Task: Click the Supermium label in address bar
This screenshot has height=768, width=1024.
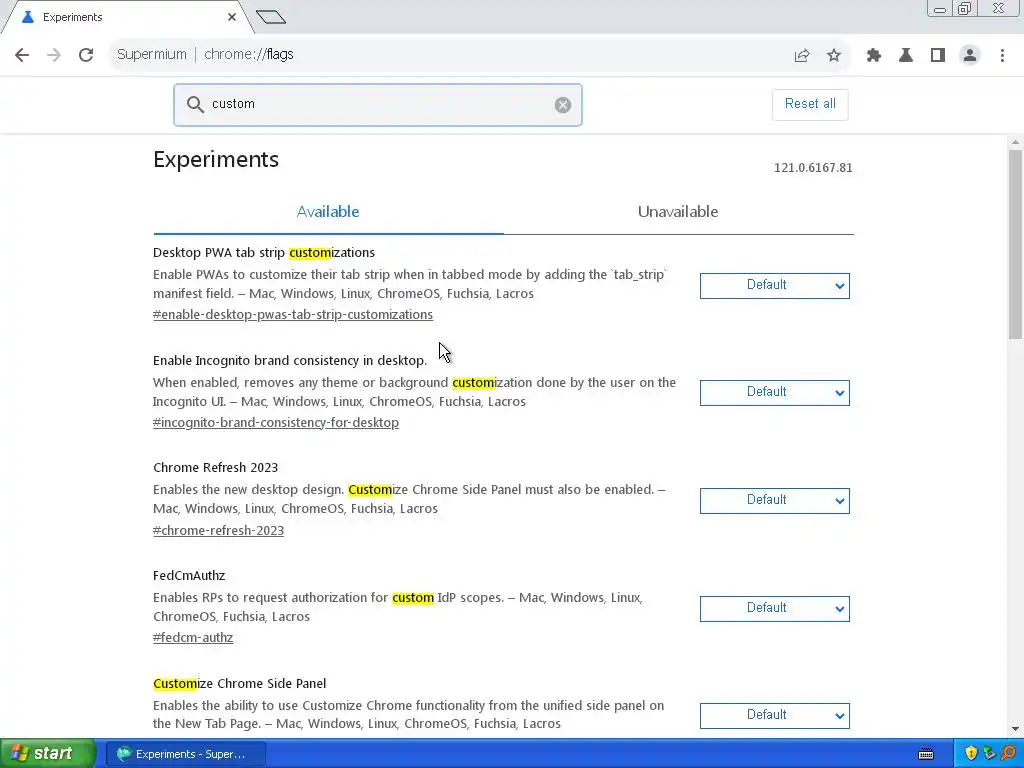Action: pyautogui.click(x=152, y=55)
